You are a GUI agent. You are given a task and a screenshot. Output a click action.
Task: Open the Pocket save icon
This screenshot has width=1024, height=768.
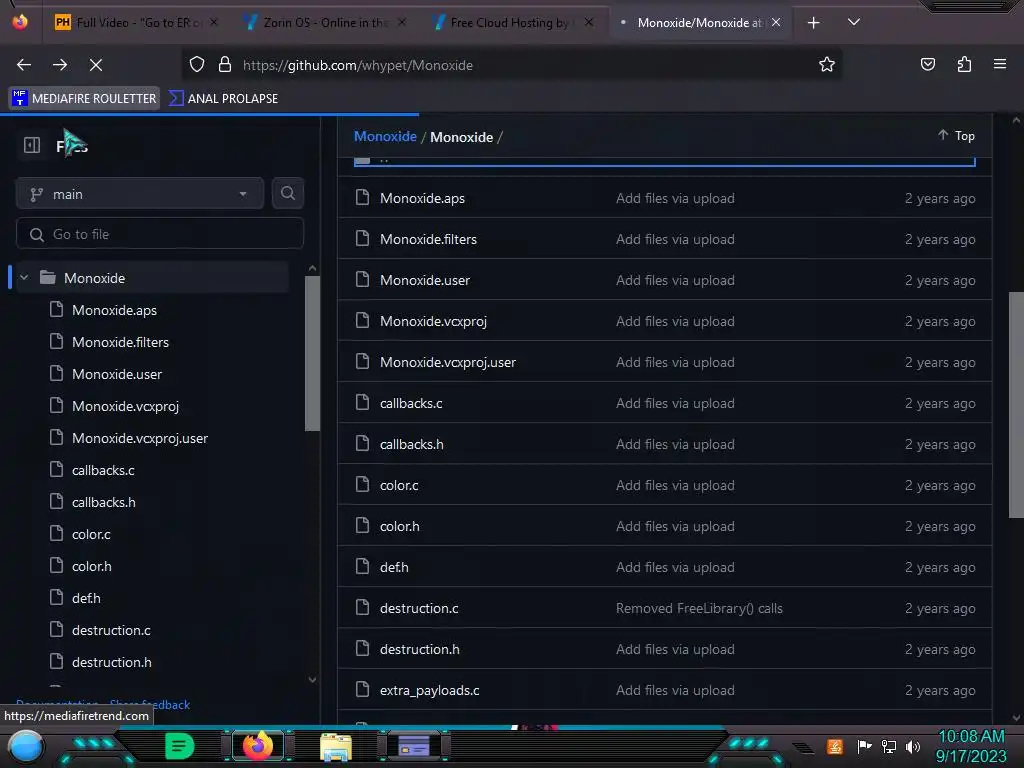point(927,65)
